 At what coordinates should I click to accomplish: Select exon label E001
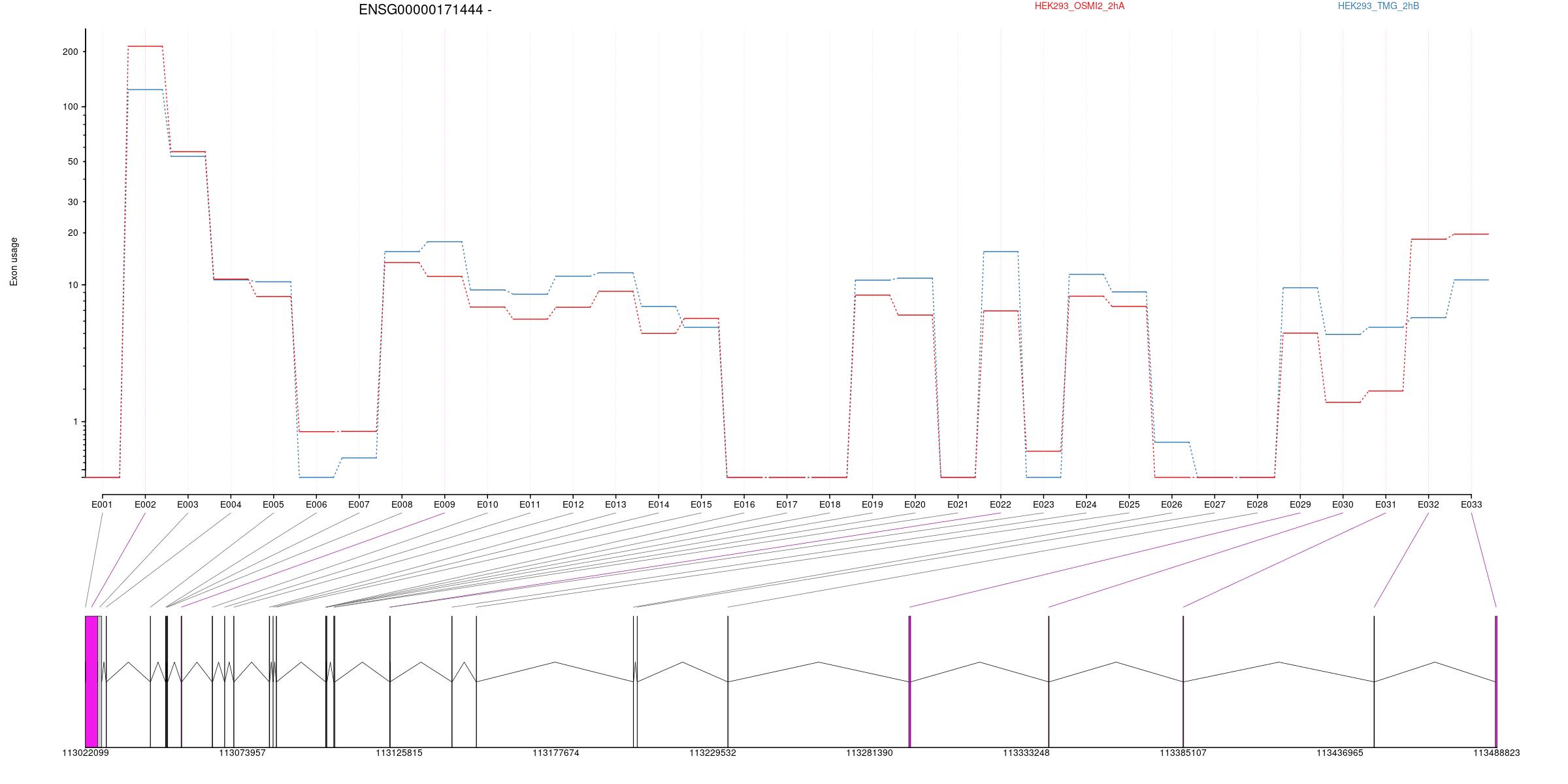(102, 504)
